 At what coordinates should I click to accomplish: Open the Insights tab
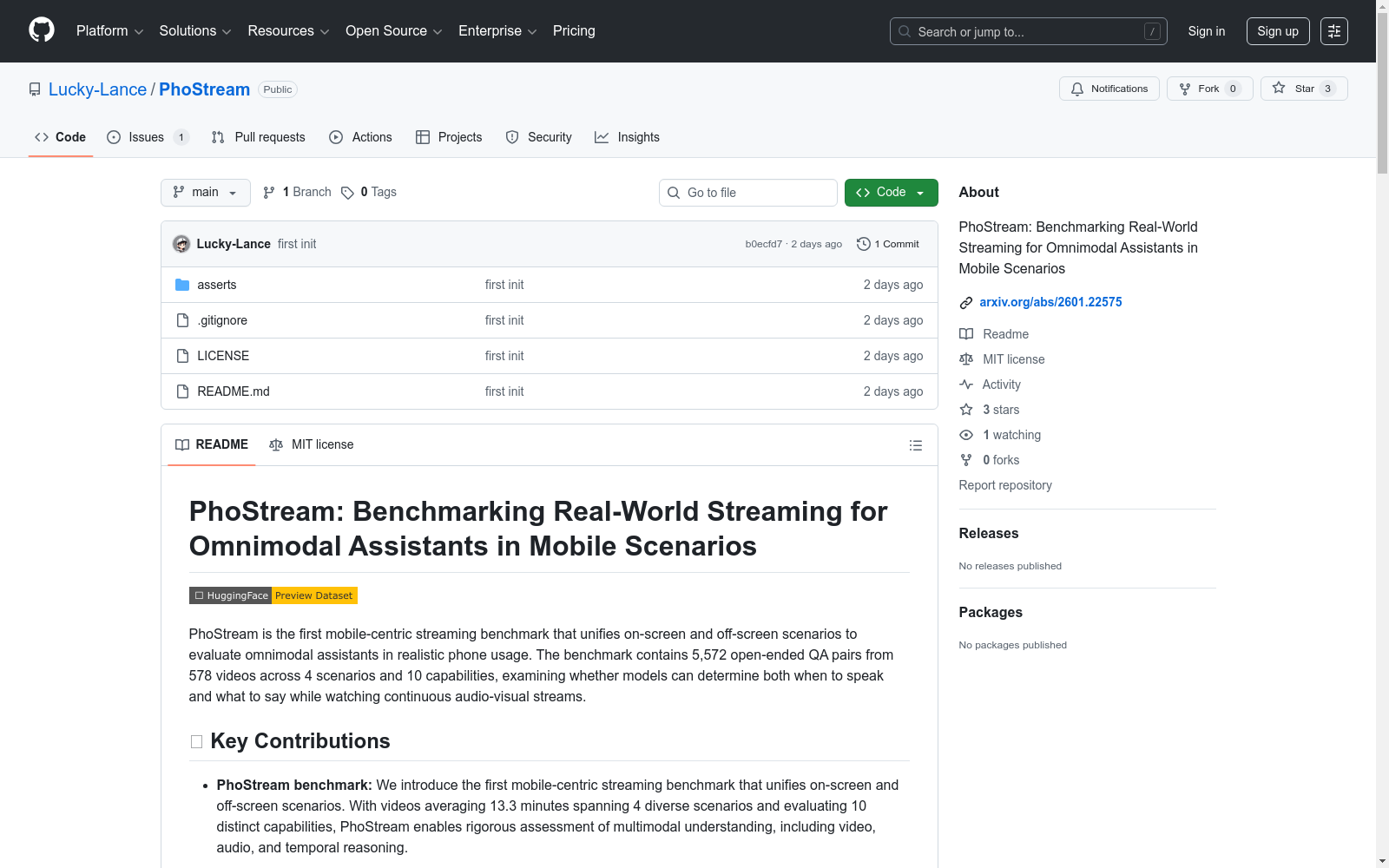coord(627,137)
